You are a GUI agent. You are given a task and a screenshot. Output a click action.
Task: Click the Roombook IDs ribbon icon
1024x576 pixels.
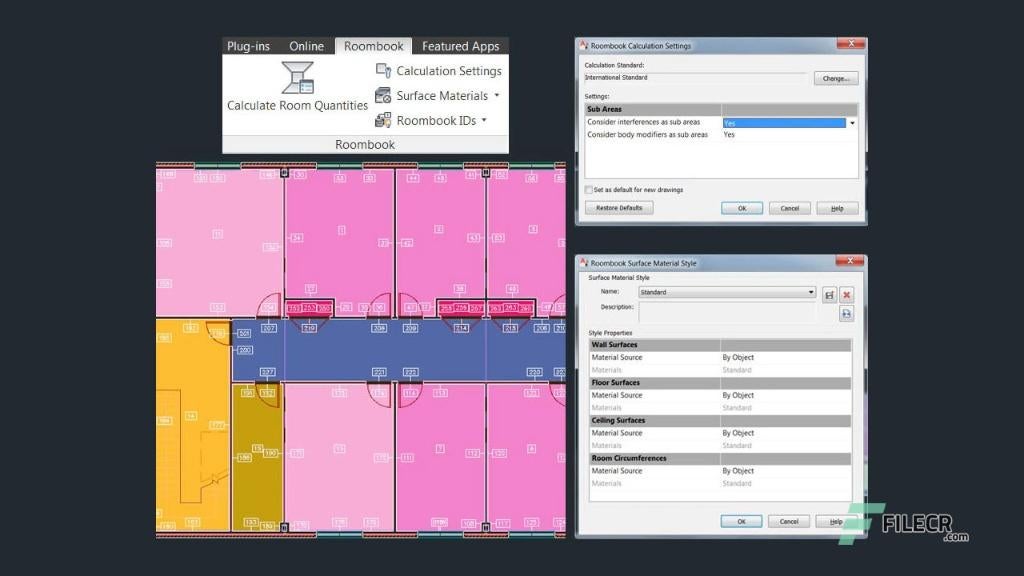click(382, 121)
